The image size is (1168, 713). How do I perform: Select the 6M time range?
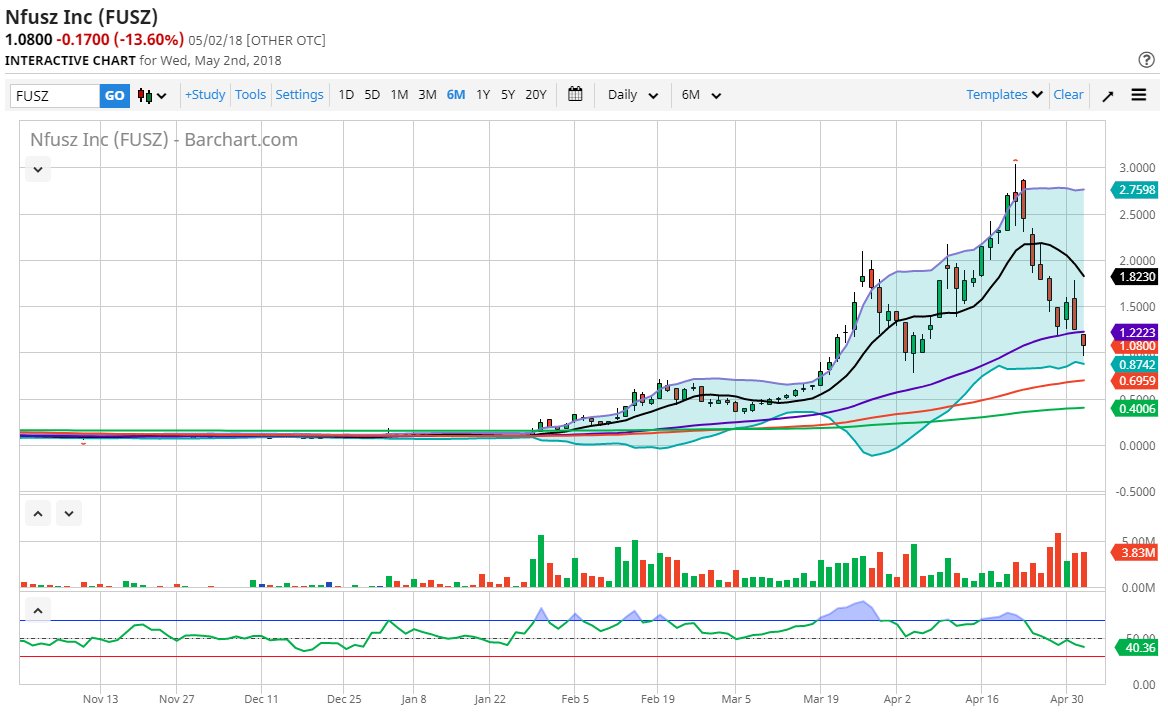[x=456, y=95]
